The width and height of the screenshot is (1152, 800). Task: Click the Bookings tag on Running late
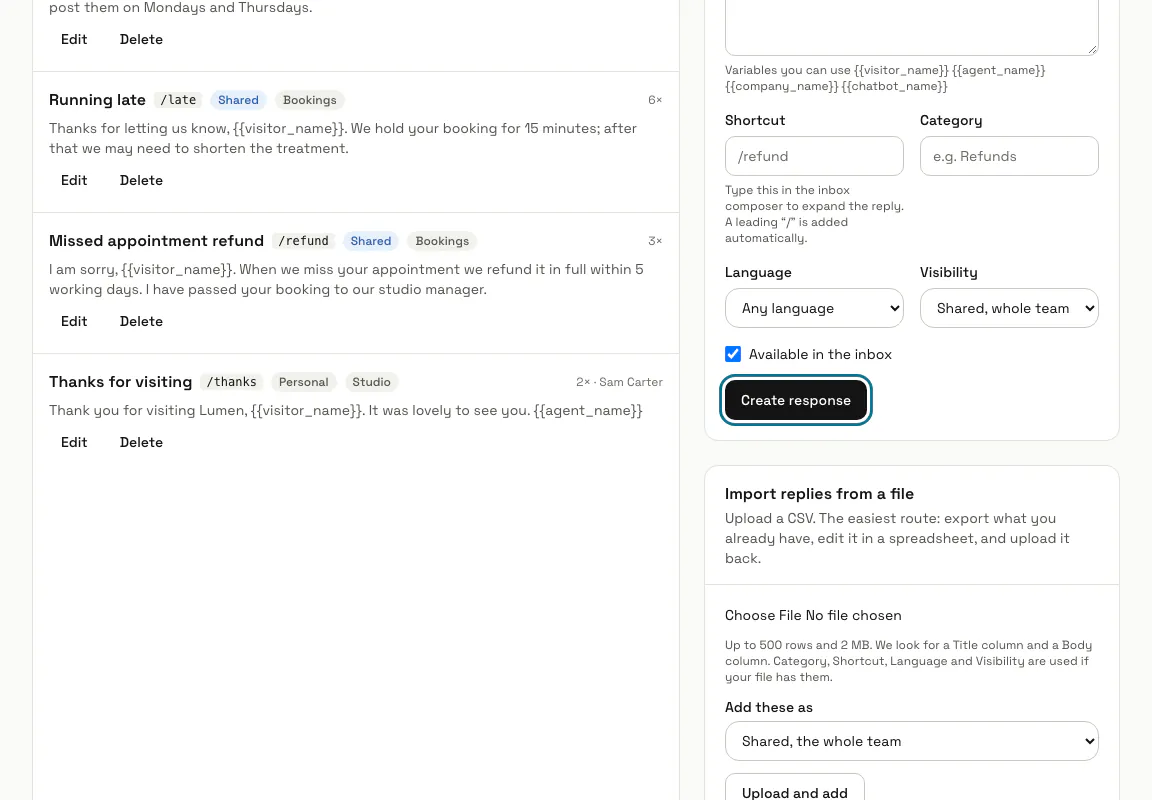click(x=309, y=100)
